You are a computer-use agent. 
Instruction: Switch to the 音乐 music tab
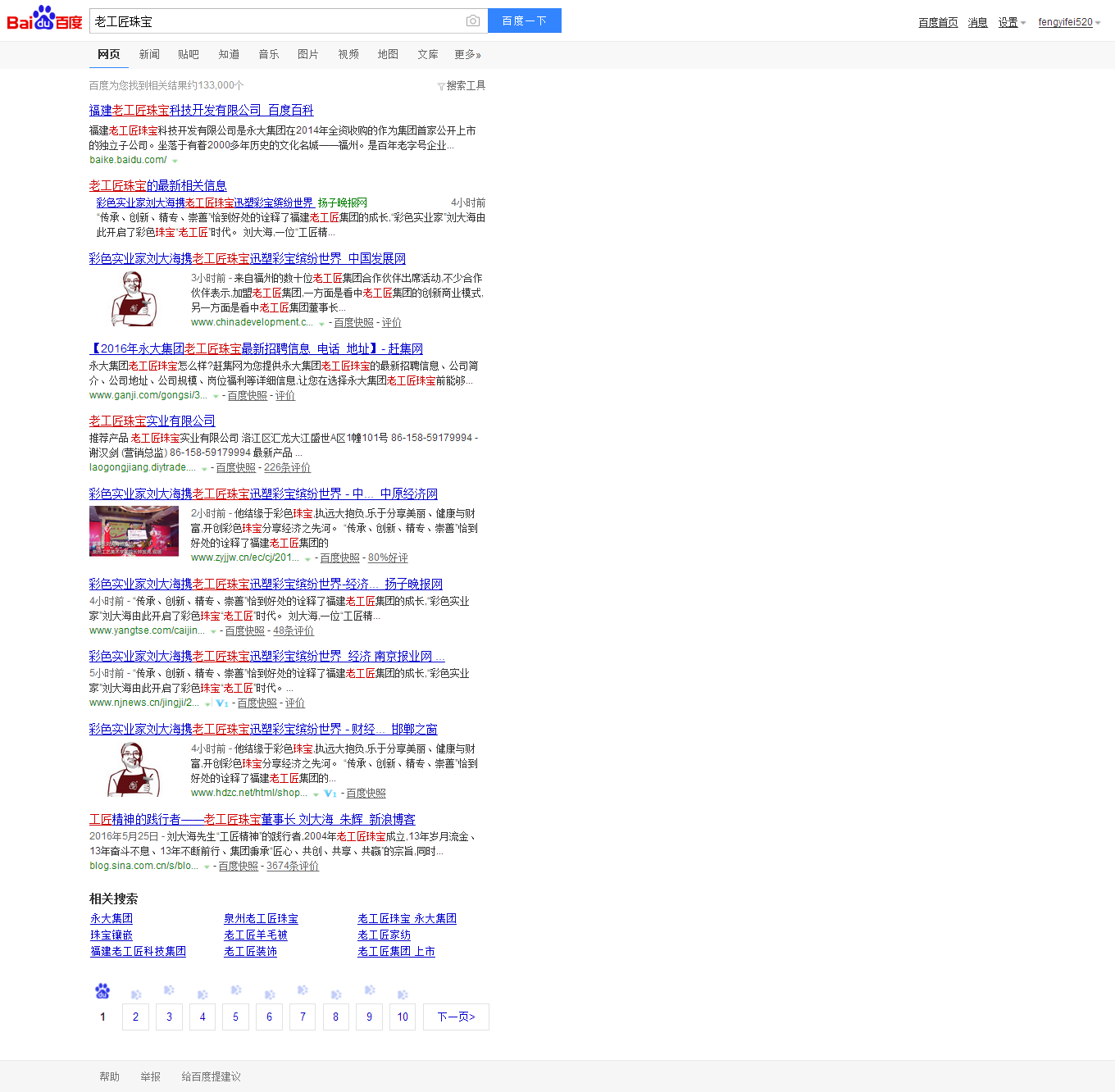click(269, 54)
